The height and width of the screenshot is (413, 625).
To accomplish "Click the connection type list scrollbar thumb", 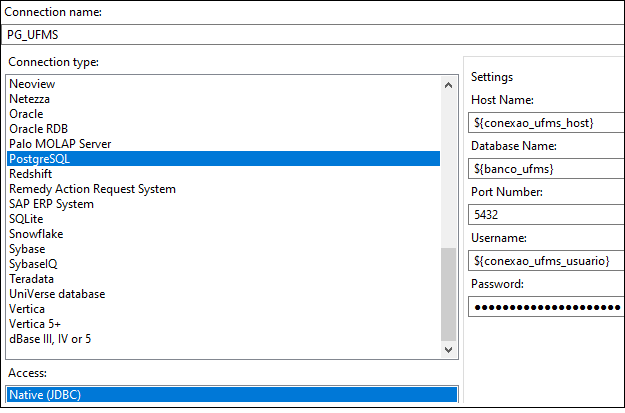I will [x=448, y=295].
